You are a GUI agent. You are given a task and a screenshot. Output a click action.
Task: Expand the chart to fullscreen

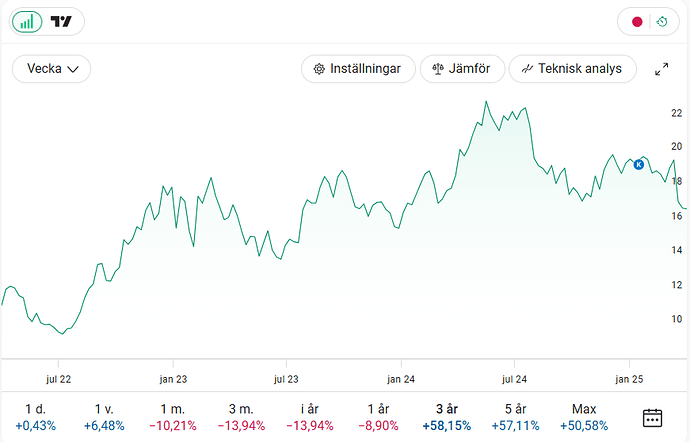pyautogui.click(x=661, y=69)
